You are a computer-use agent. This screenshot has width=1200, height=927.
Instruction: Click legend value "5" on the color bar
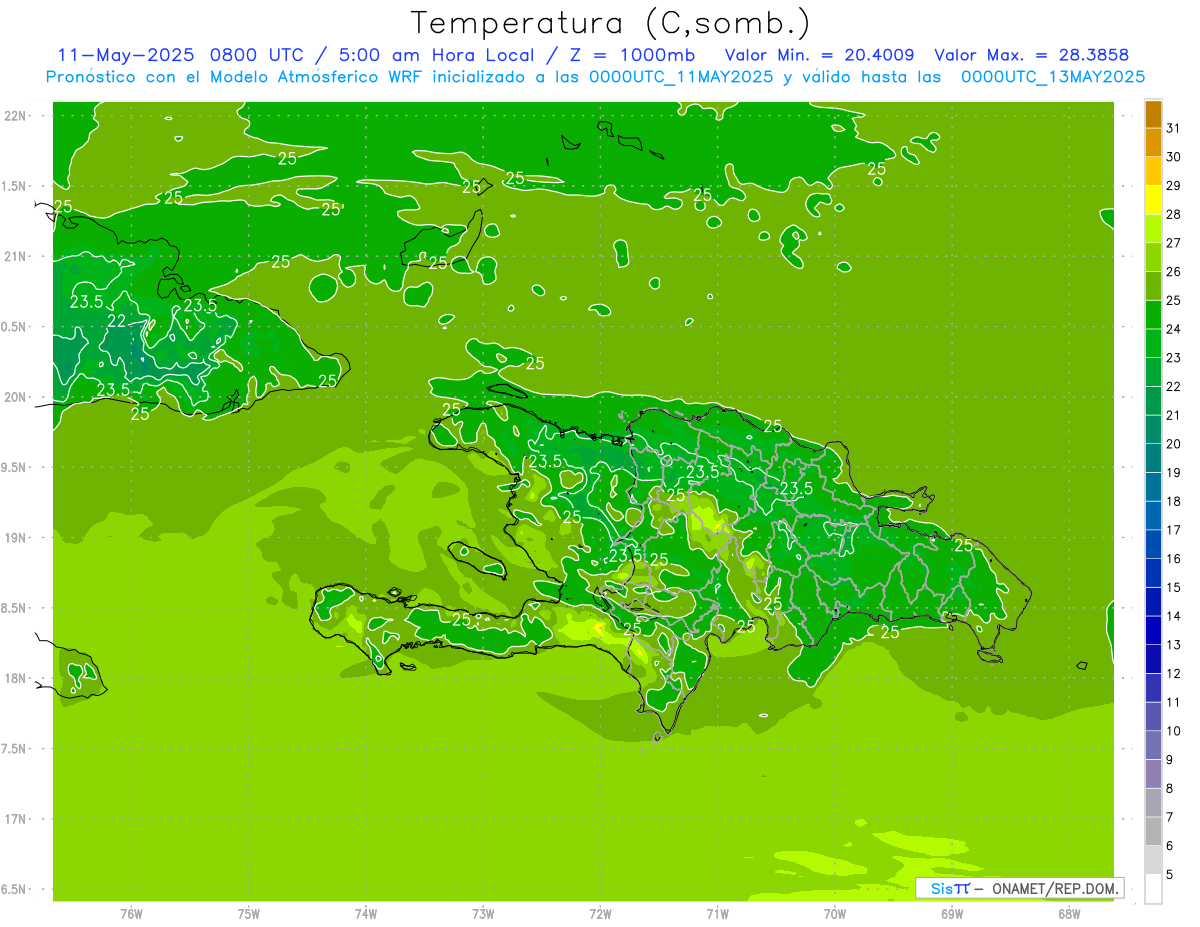click(1171, 875)
